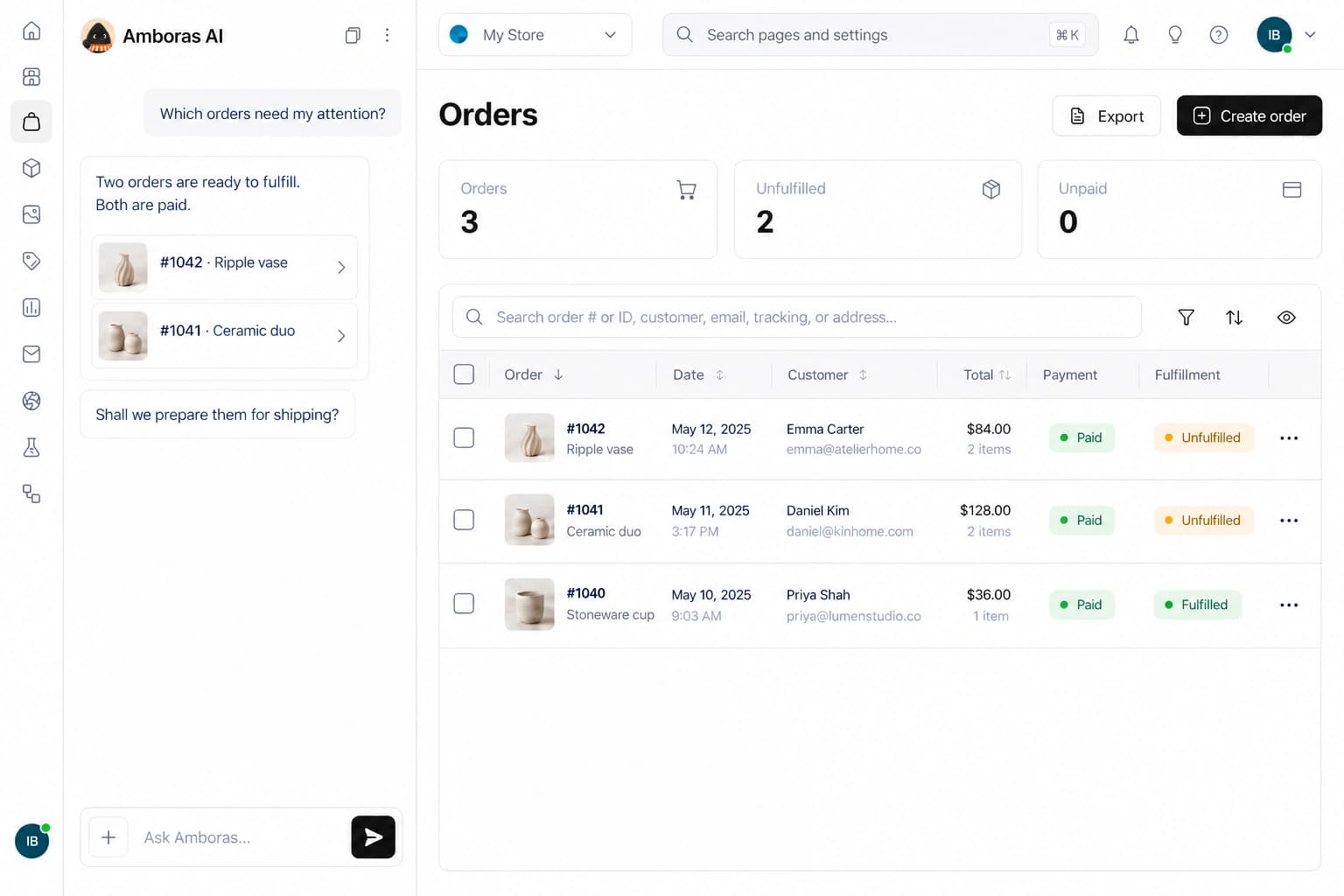Focus the Search order # input field
The height and width of the screenshot is (896, 1344).
tap(797, 317)
